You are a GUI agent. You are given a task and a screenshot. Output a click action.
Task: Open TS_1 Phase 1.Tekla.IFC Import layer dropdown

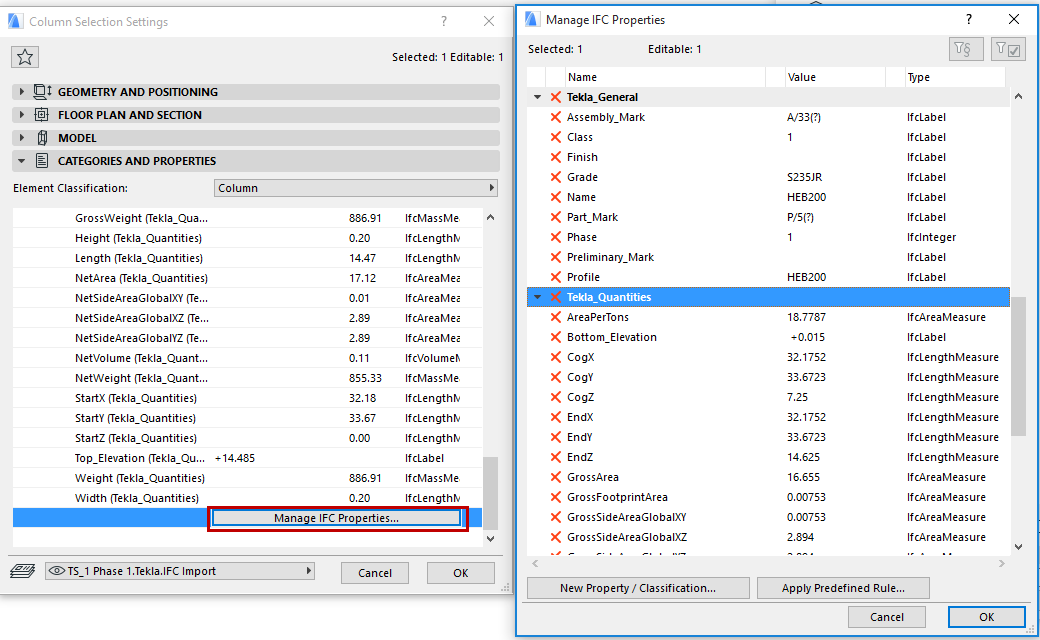tap(179, 571)
